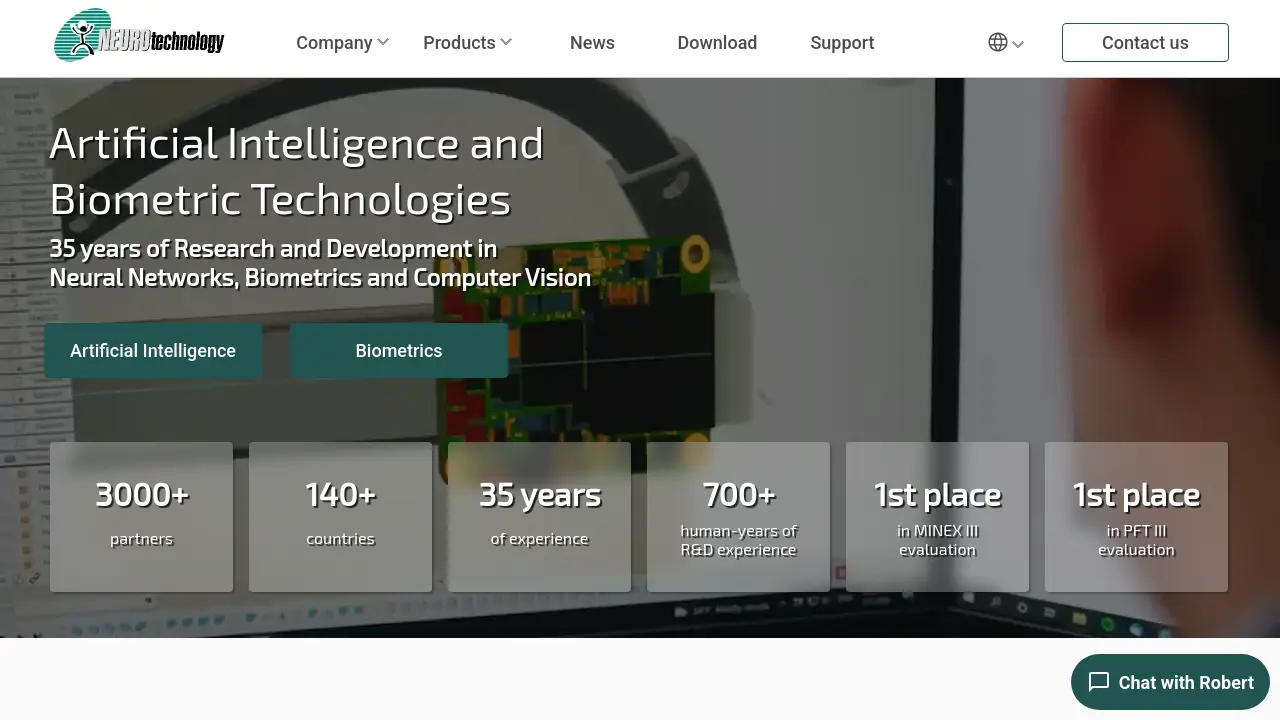Open the Download page
The height and width of the screenshot is (720, 1280).
click(717, 43)
